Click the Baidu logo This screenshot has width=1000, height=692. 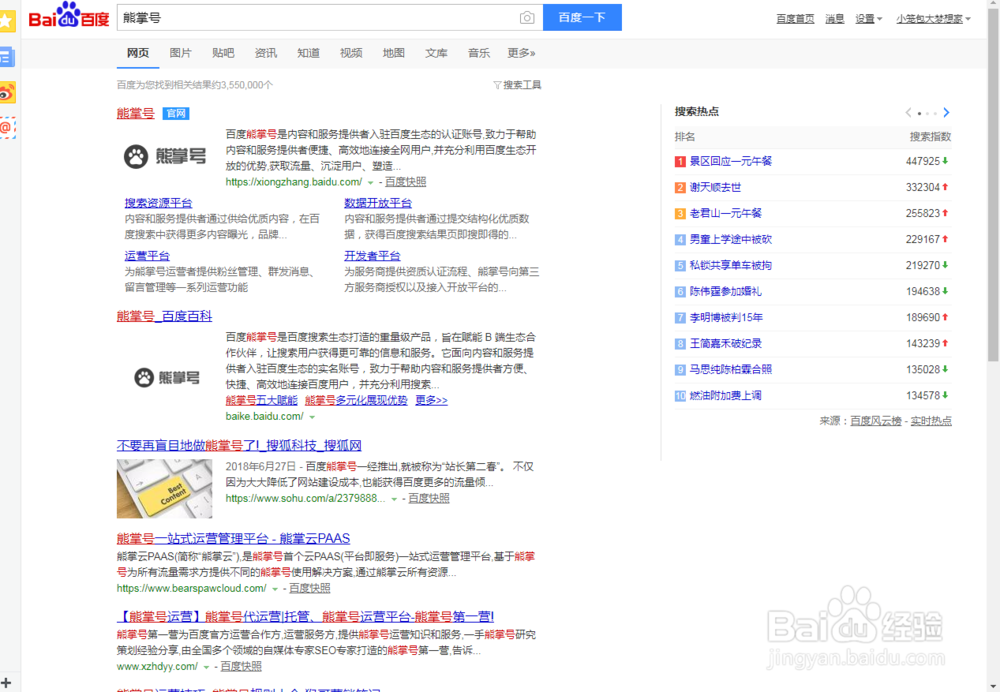point(69,16)
